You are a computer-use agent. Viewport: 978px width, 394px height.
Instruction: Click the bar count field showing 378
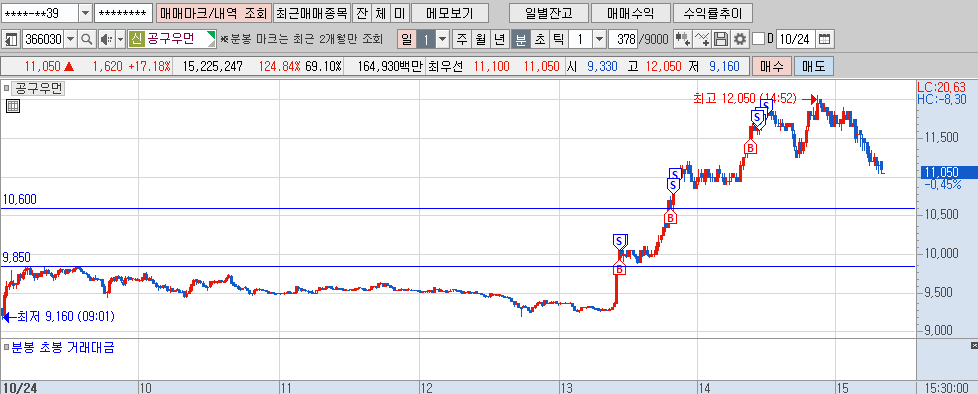point(623,39)
